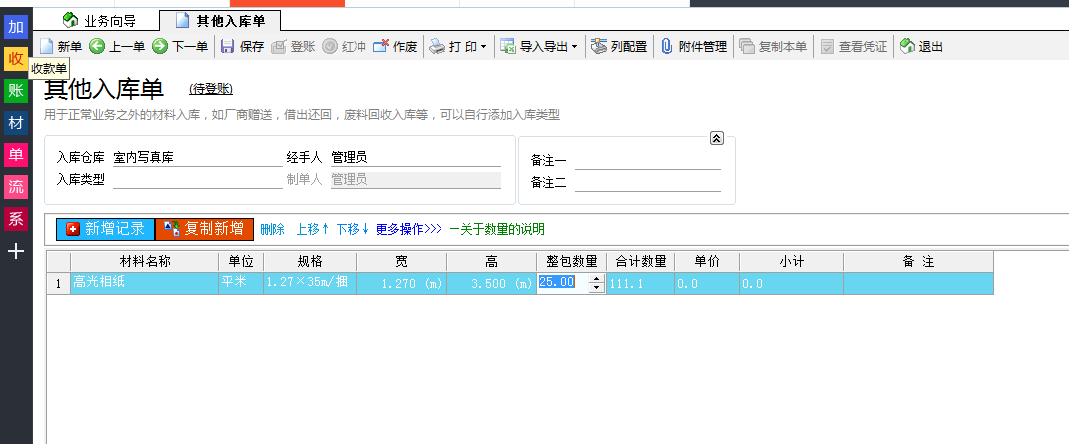The width and height of the screenshot is (1069, 444).
Task: Click the 111.1 total quantity cell
Action: [x=641, y=283]
